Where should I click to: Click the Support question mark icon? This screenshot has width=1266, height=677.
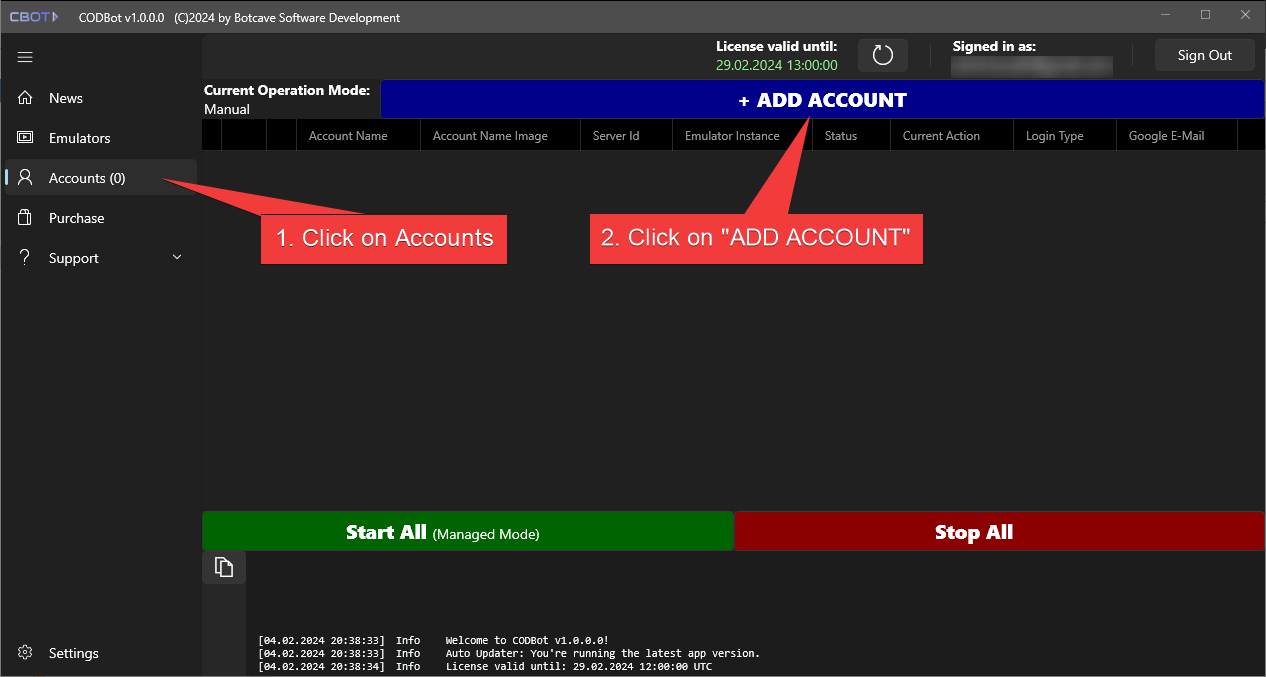tap(24, 257)
